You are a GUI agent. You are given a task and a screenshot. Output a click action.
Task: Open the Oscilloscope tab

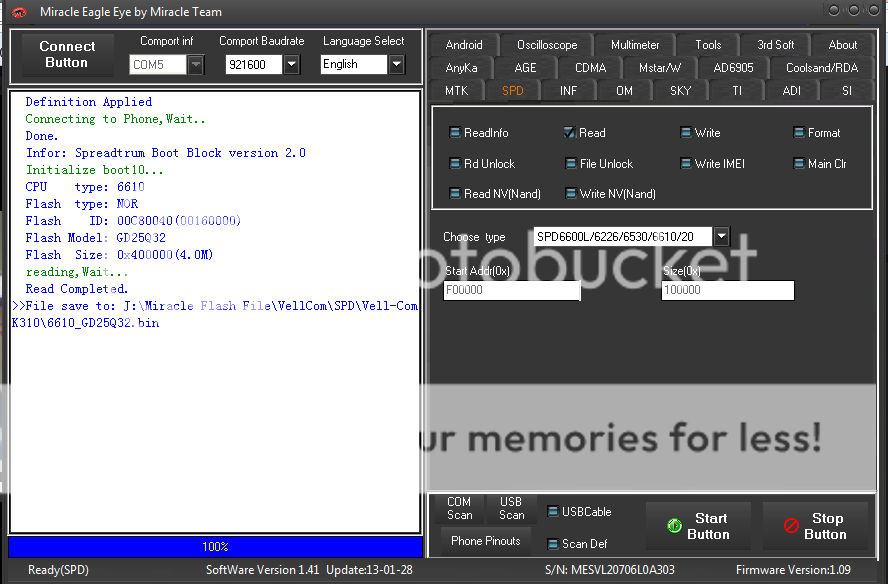547,45
